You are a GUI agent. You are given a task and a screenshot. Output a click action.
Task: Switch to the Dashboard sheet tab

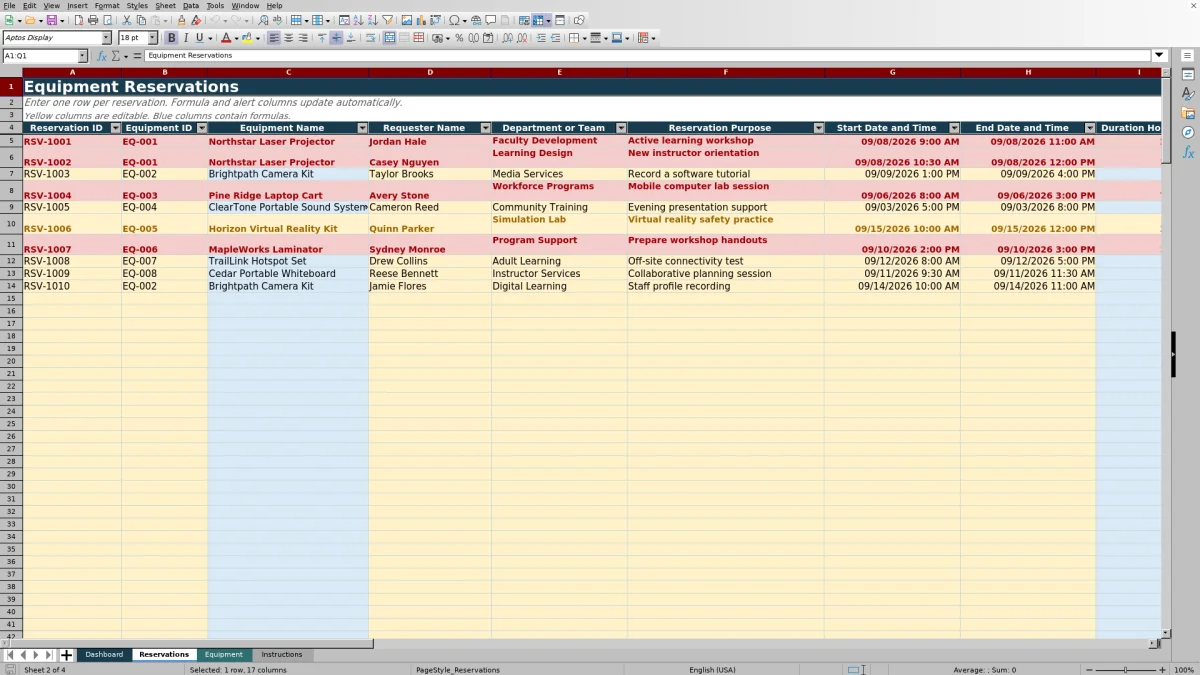[x=104, y=654]
